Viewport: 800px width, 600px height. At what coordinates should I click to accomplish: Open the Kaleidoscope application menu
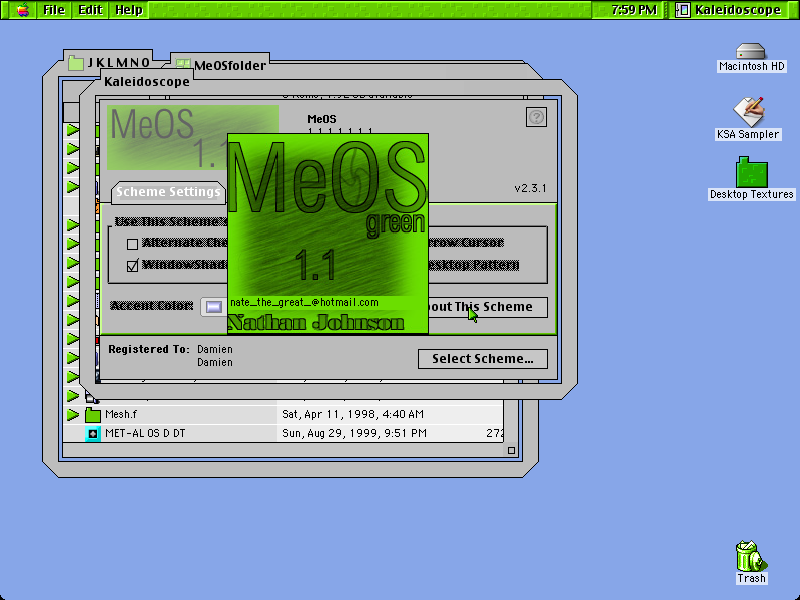coord(729,10)
